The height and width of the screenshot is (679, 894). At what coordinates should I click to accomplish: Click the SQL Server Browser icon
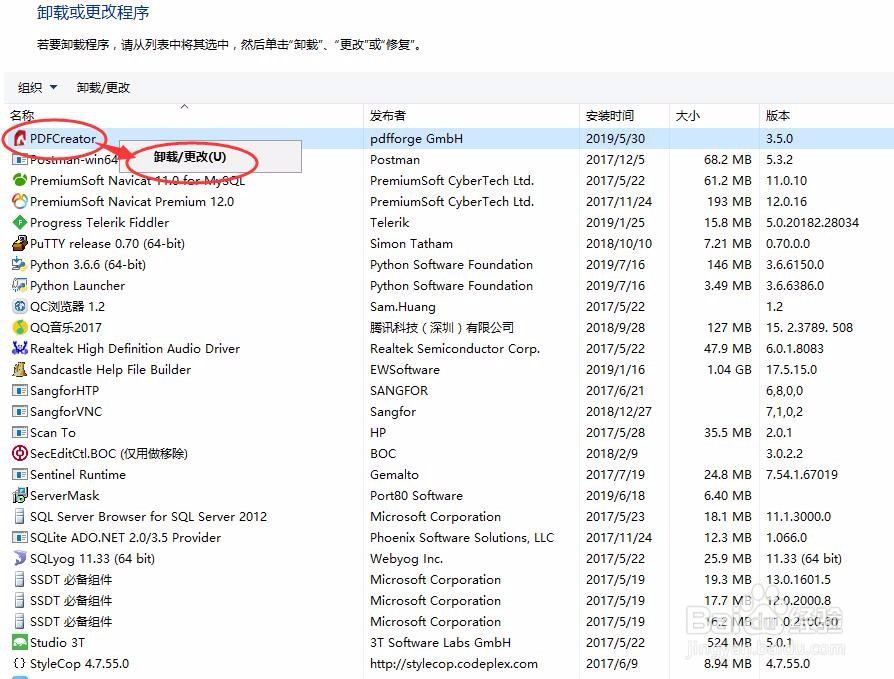click(x=20, y=517)
